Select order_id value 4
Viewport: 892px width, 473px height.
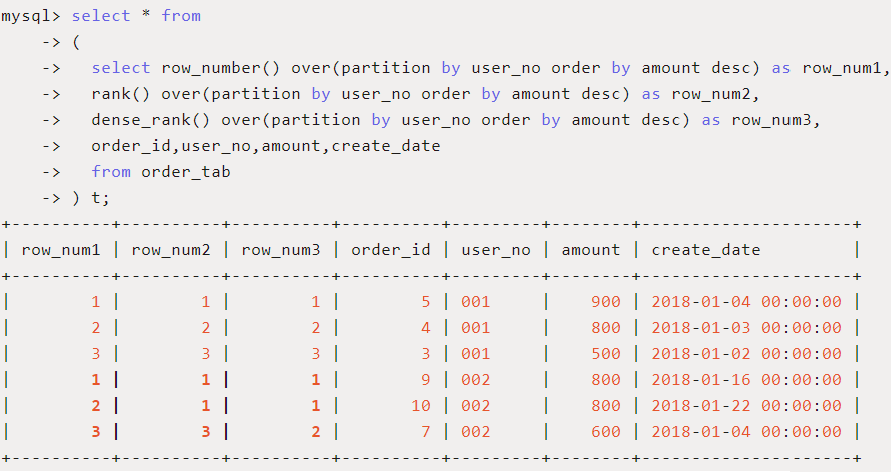pos(426,328)
